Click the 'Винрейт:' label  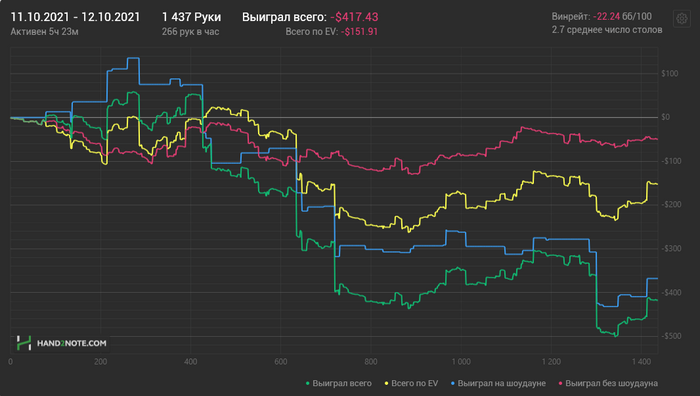click(x=571, y=17)
